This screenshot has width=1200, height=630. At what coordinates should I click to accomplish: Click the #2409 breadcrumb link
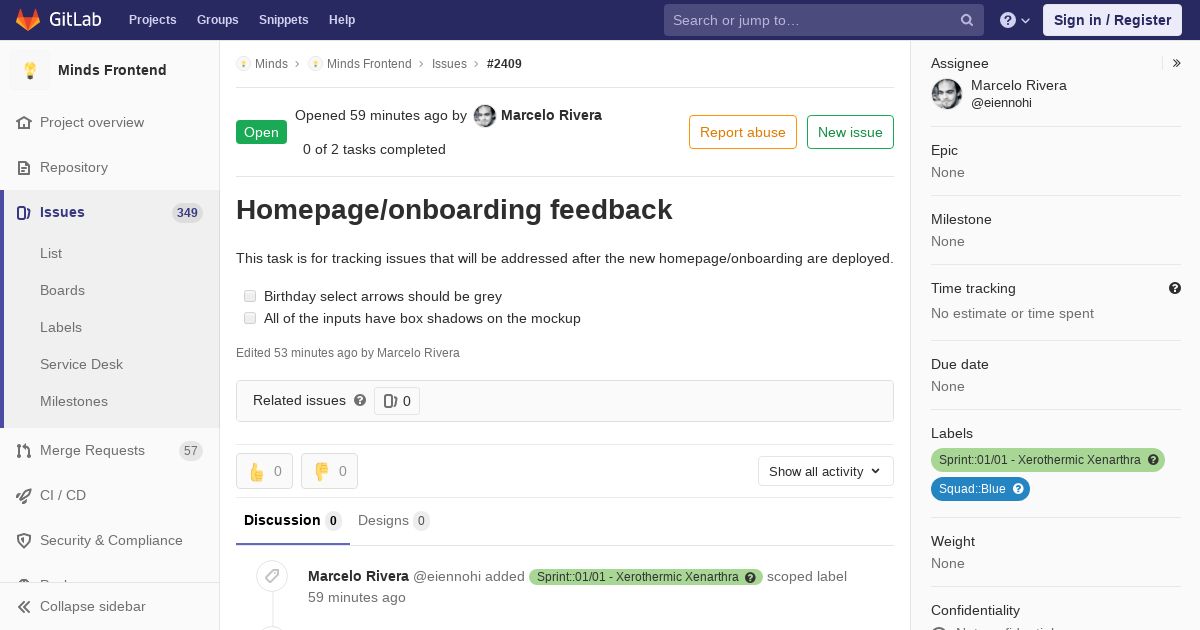[x=504, y=64]
